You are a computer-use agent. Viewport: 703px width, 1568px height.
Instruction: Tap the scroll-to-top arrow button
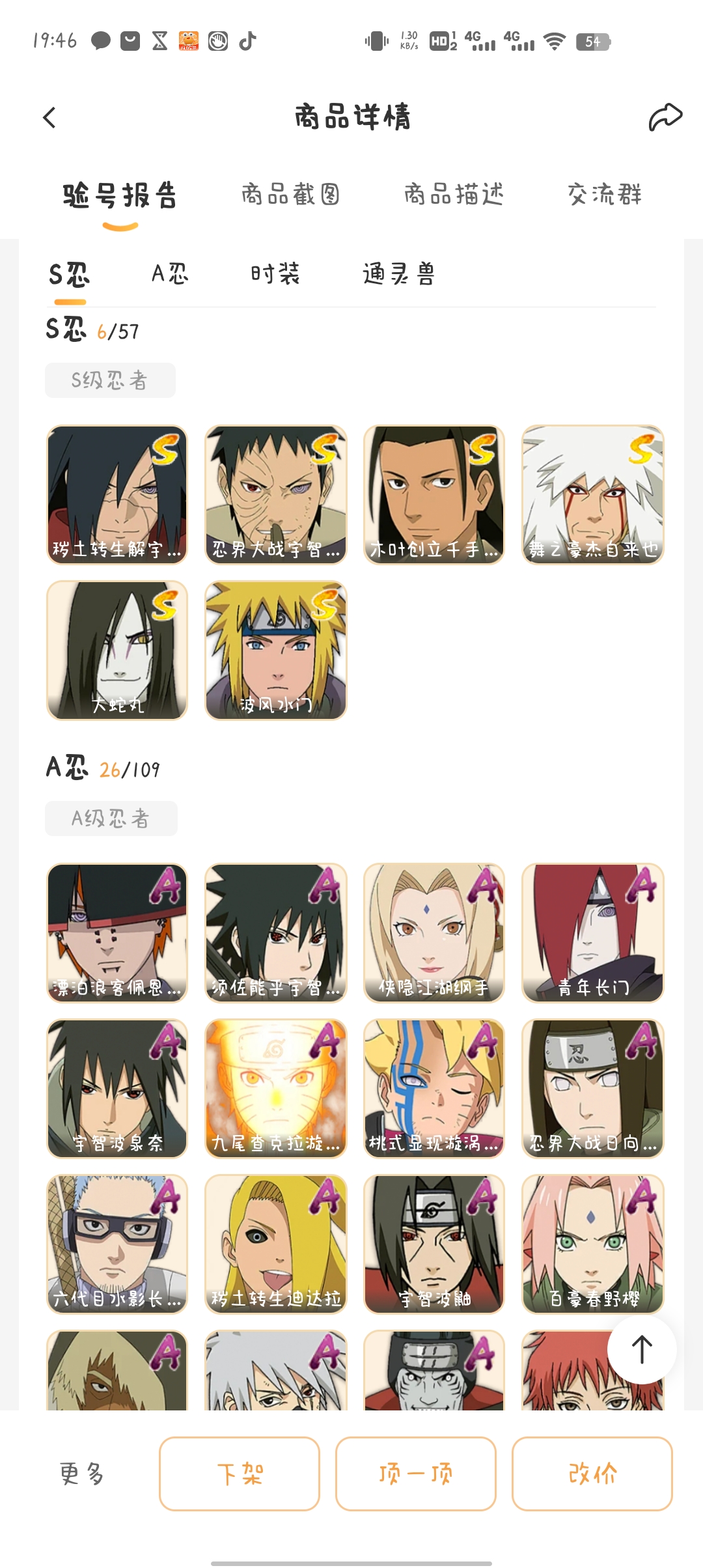coord(642,1350)
